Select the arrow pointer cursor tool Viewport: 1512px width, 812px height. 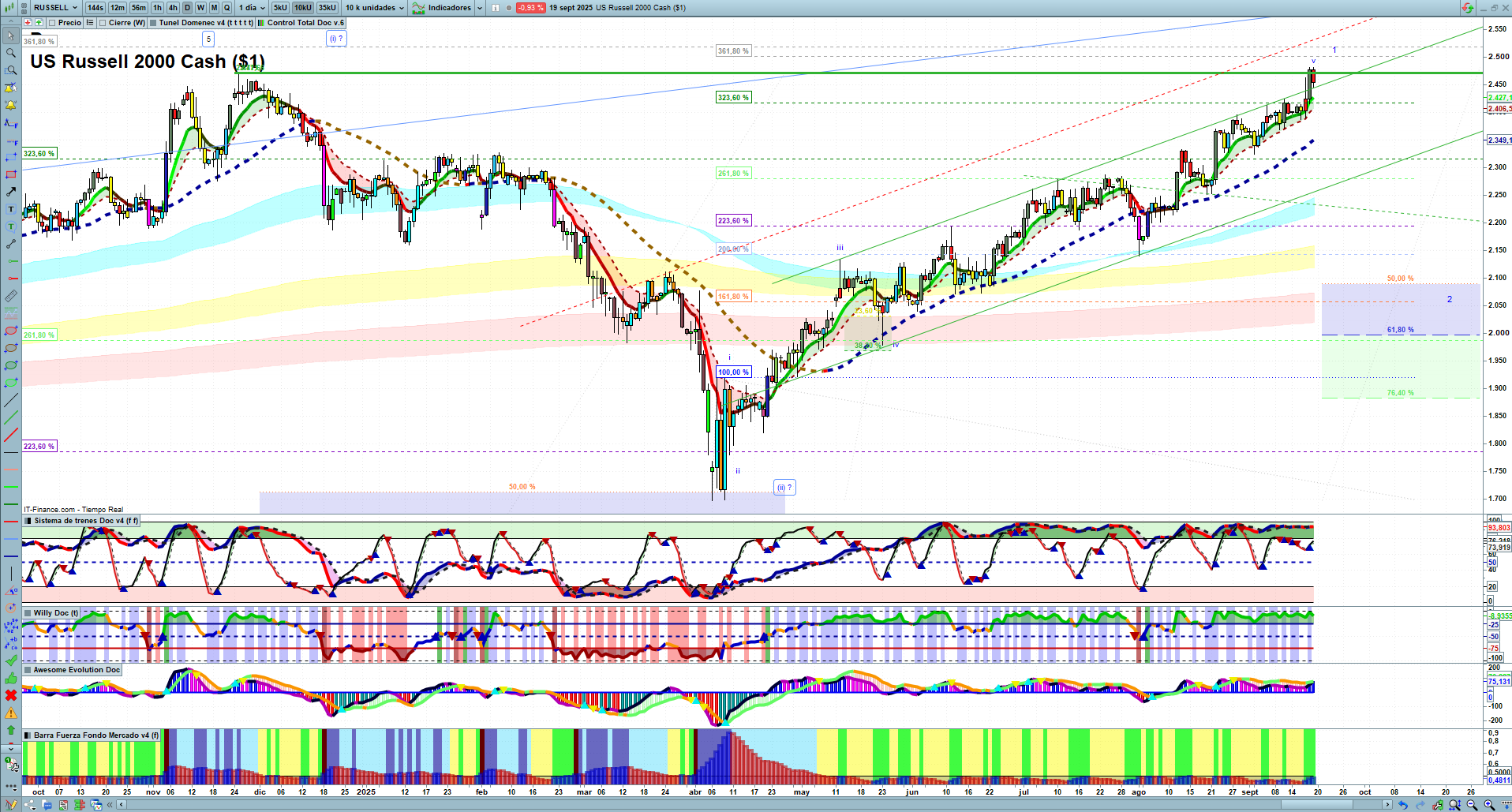[10, 36]
